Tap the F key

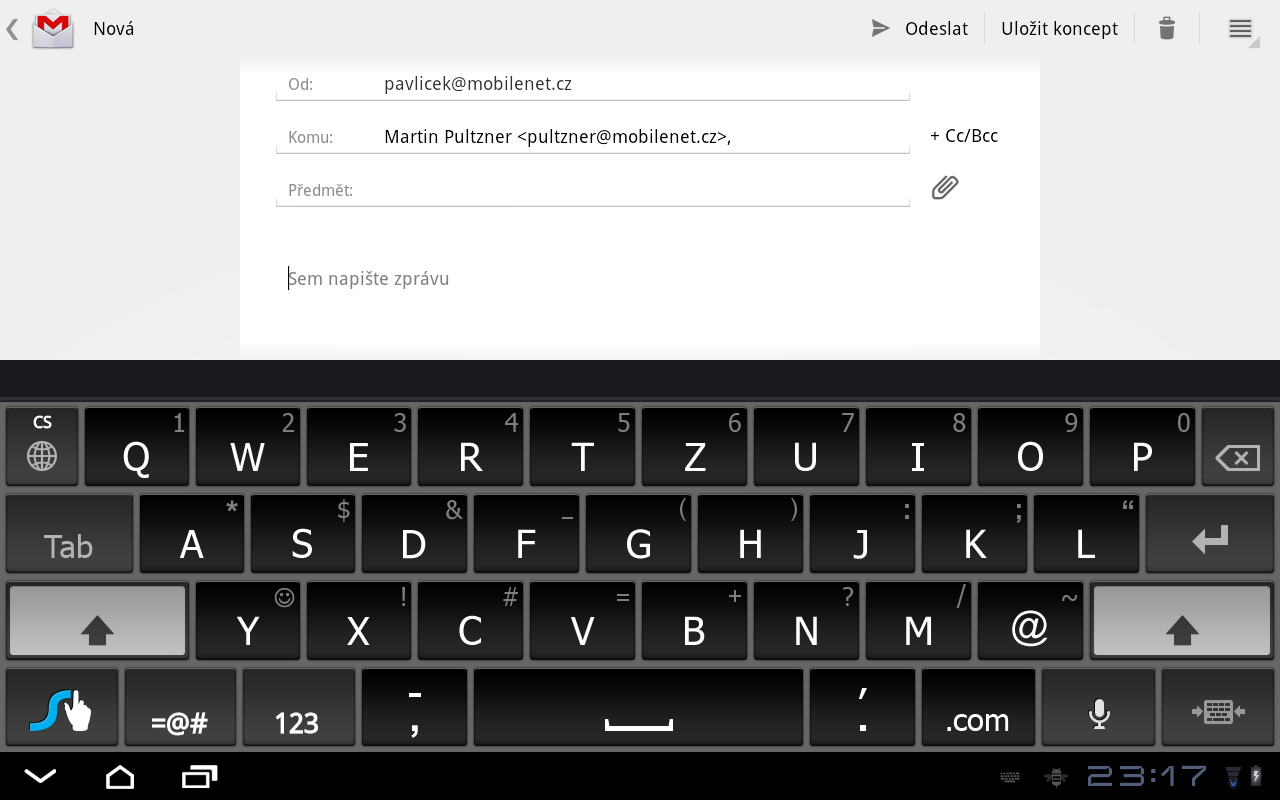pos(526,534)
